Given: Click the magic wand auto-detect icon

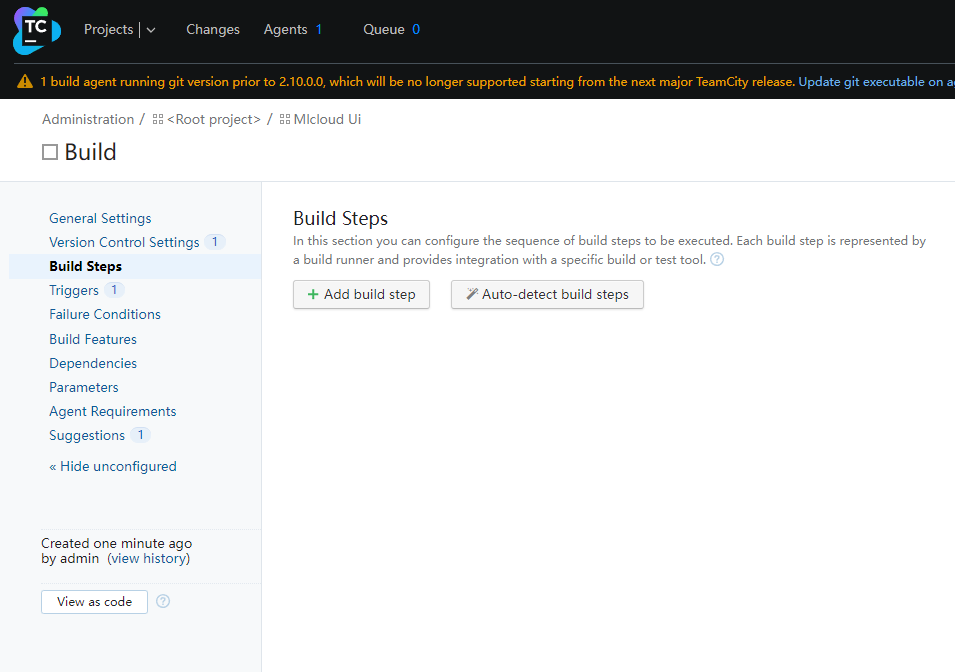Looking at the screenshot, I should 472,294.
